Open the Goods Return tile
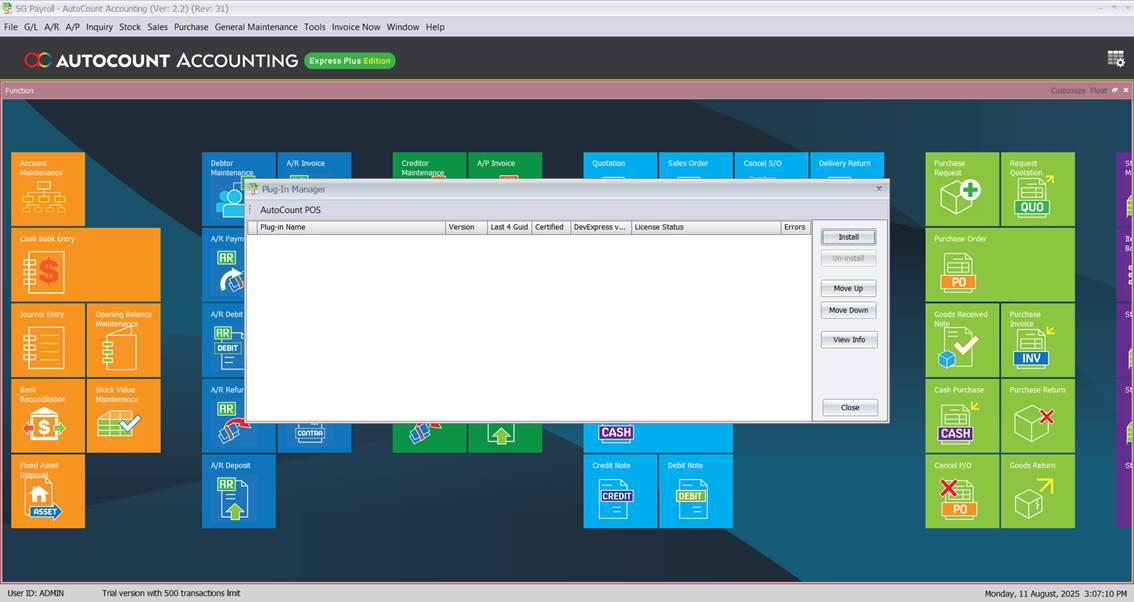 [x=1038, y=491]
